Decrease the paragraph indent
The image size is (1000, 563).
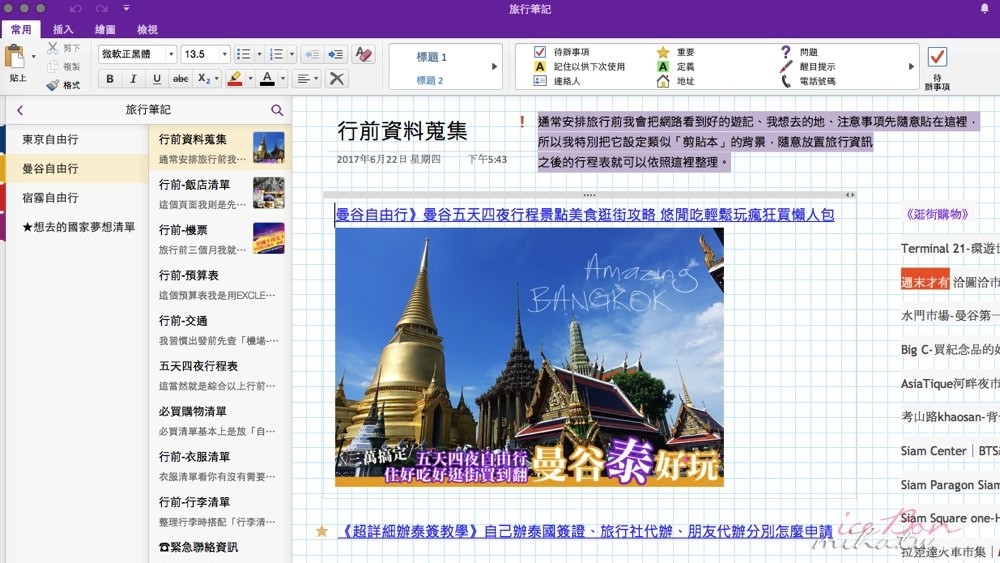tap(312, 54)
